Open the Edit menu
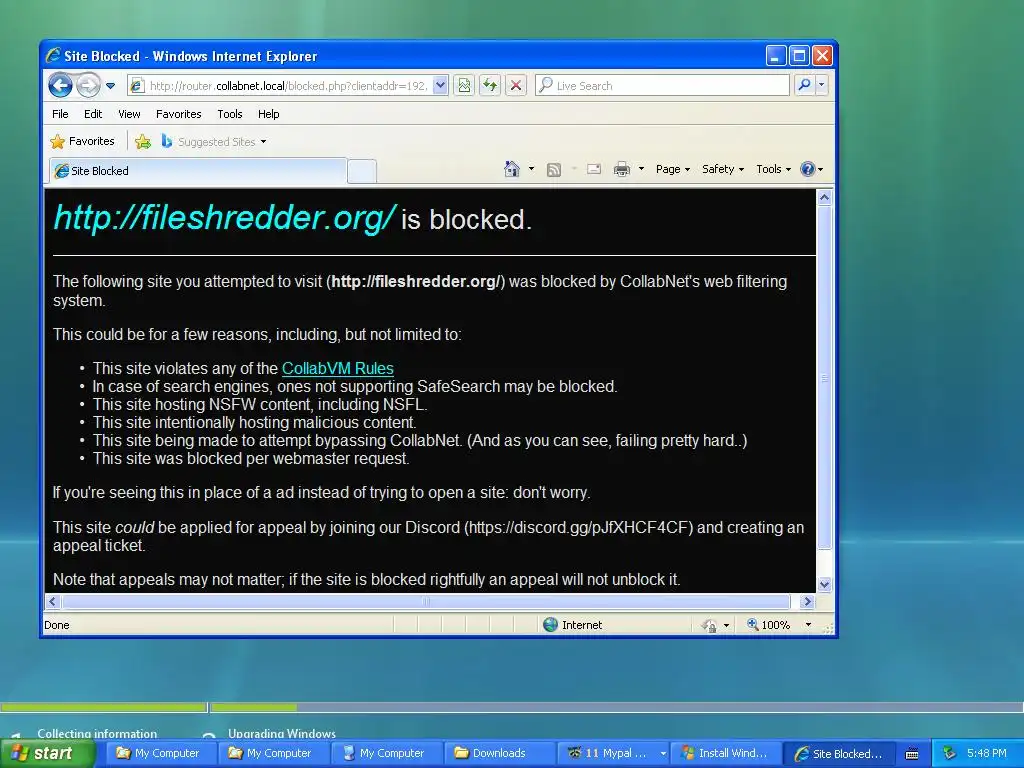The height and width of the screenshot is (768, 1024). (x=93, y=114)
